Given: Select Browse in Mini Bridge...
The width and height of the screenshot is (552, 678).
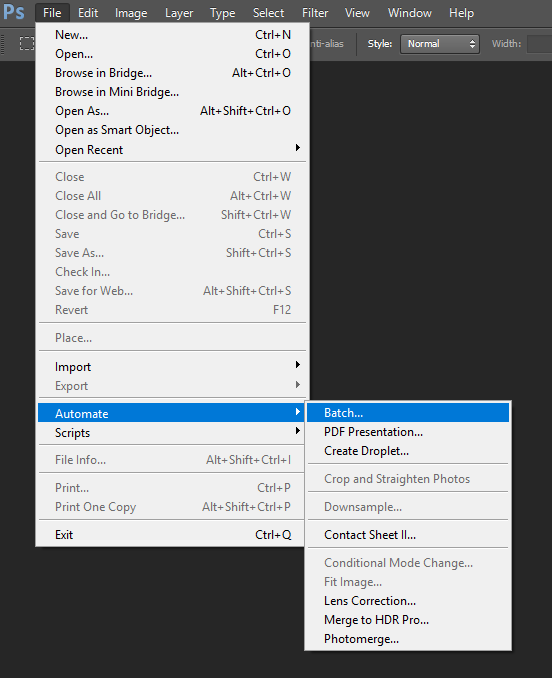Looking at the screenshot, I should (172, 92).
